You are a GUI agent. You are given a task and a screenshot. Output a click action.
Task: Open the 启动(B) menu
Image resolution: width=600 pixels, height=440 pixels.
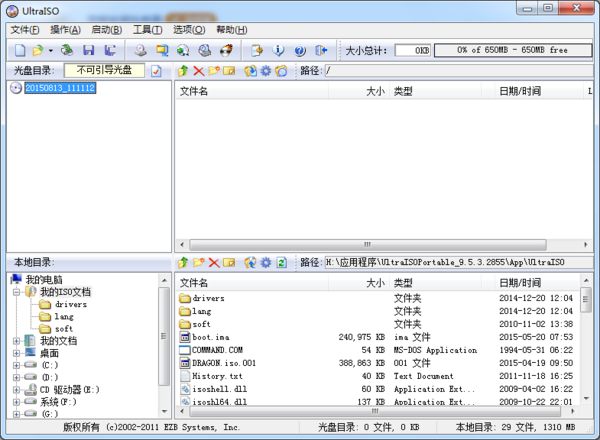[x=107, y=30]
